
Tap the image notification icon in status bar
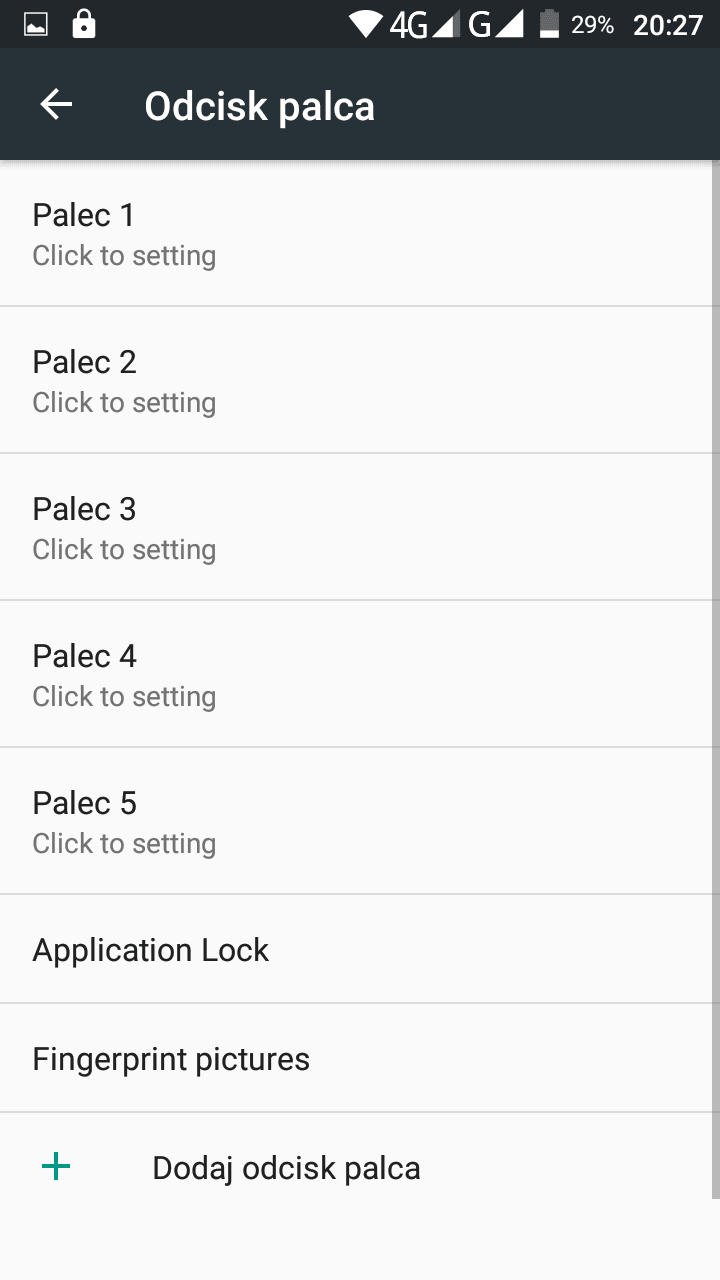(36, 25)
